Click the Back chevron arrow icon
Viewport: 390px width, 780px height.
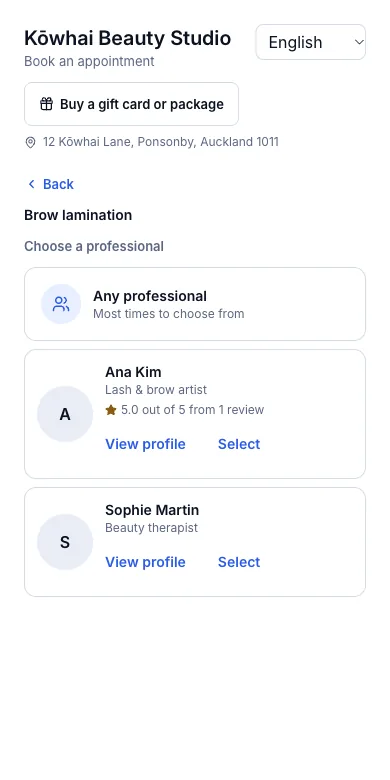click(31, 184)
